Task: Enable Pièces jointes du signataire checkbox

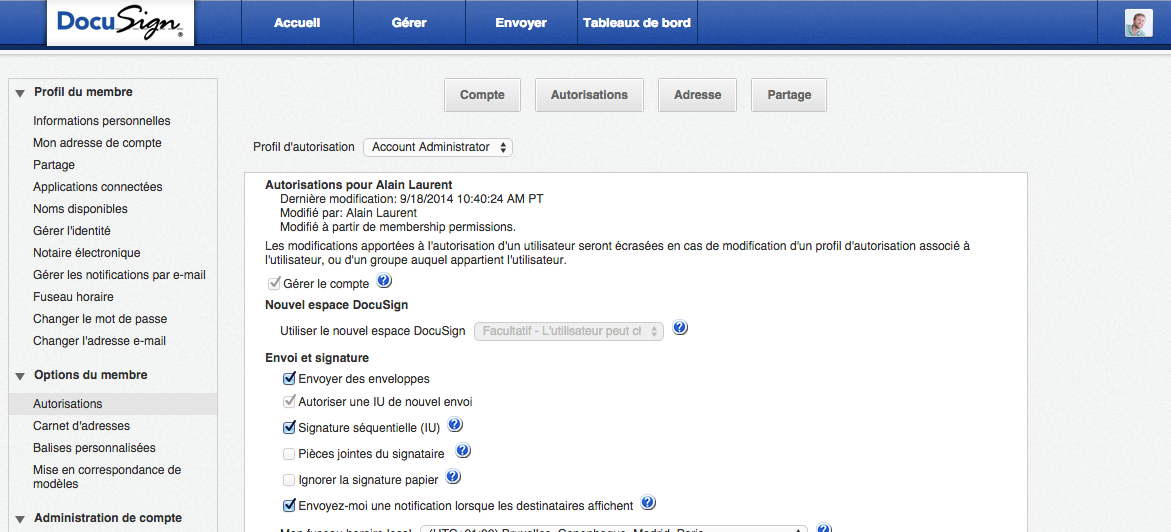Action: pyautogui.click(x=290, y=454)
